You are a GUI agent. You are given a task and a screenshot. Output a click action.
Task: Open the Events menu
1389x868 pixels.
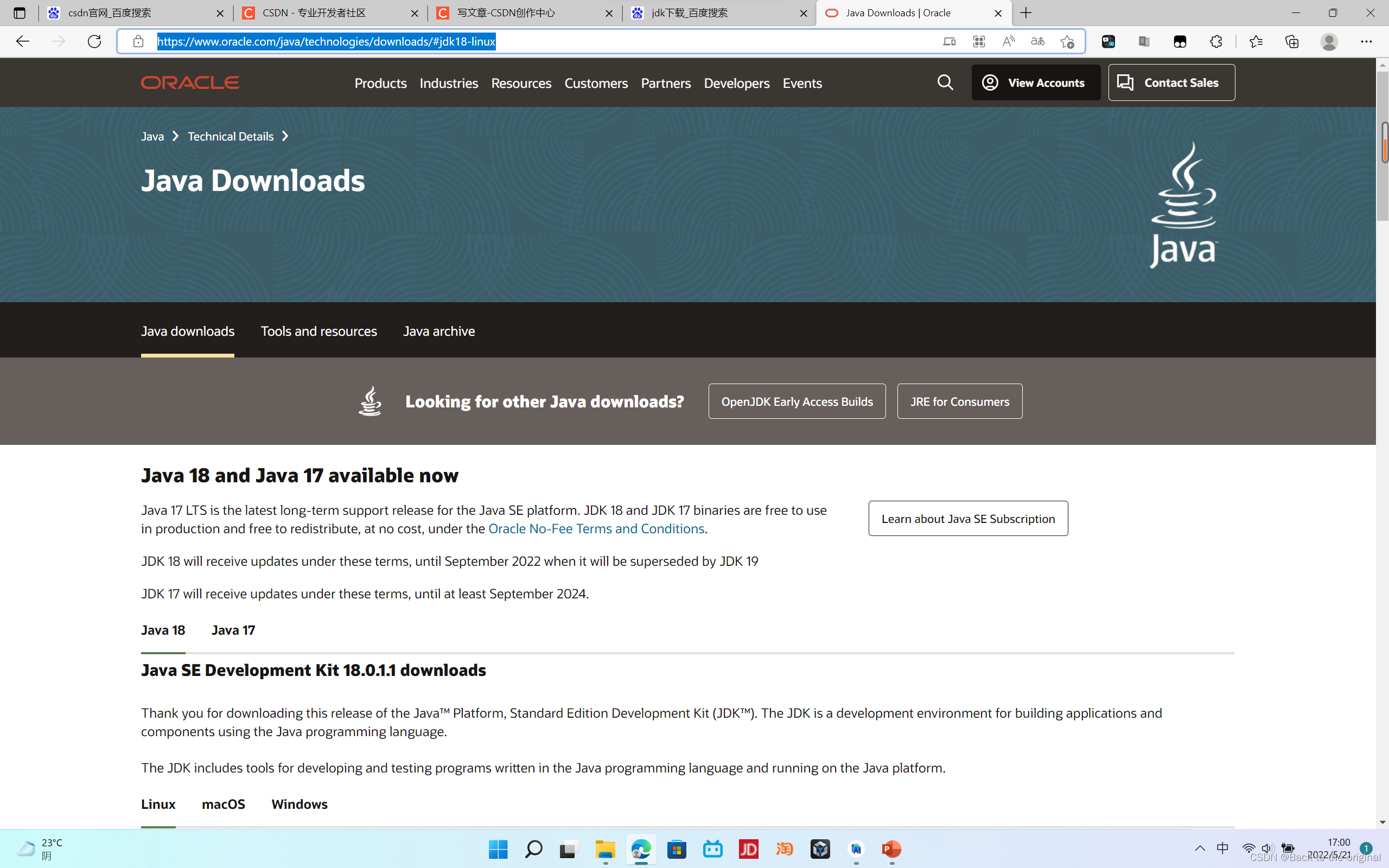802,83
